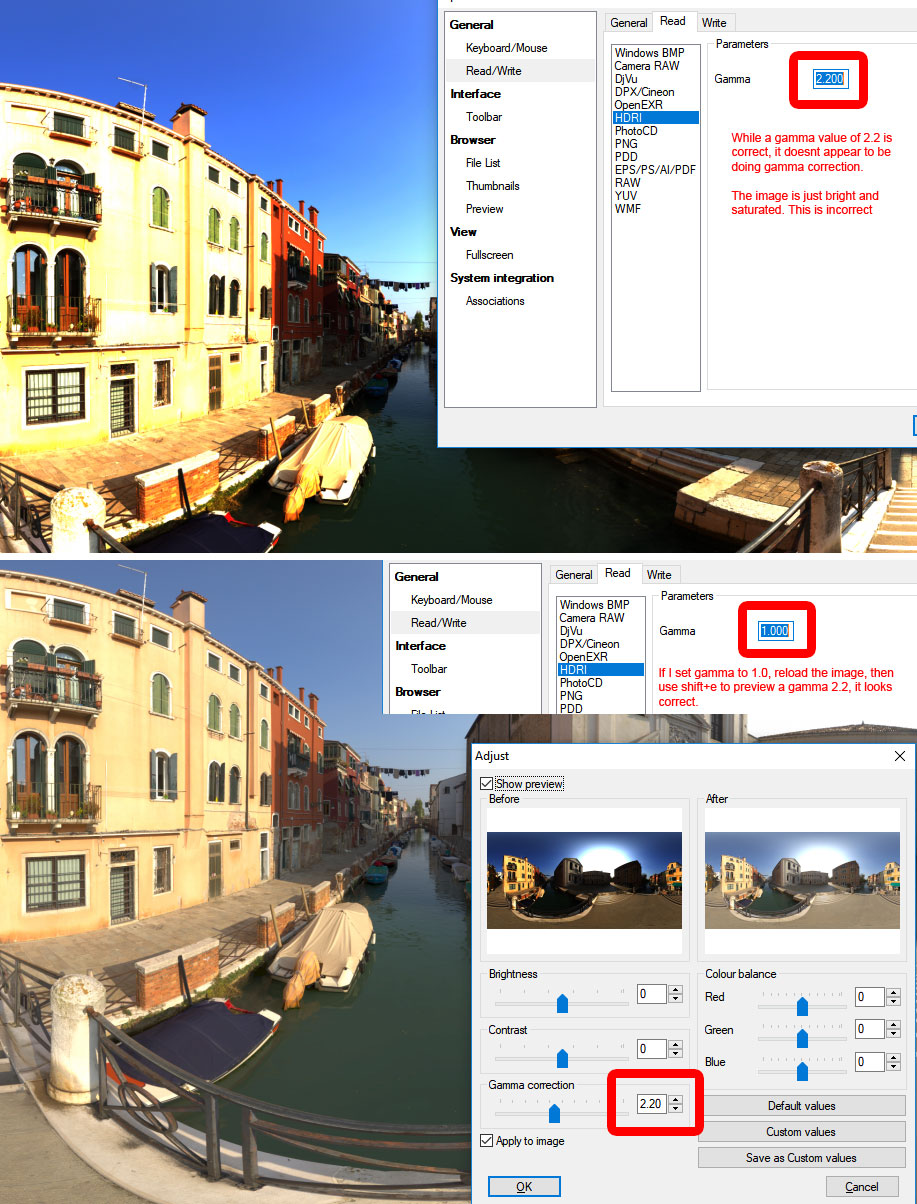Select Keyboard/Mouse in the gamma 2.200 dialog tree
Viewport: 917px width, 1204px height.
click(506, 48)
